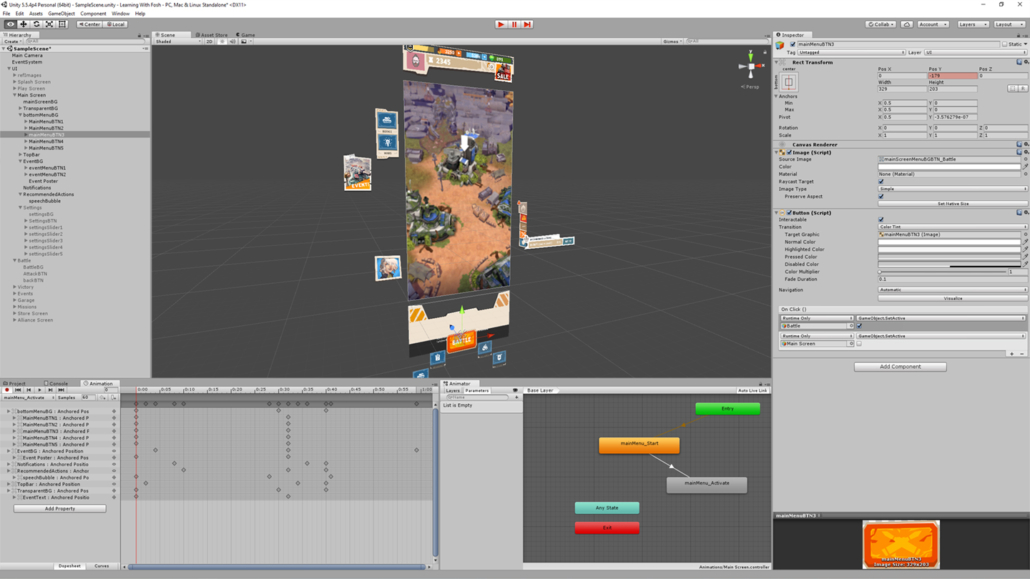Add an On Click event entry with plus

(1012, 354)
